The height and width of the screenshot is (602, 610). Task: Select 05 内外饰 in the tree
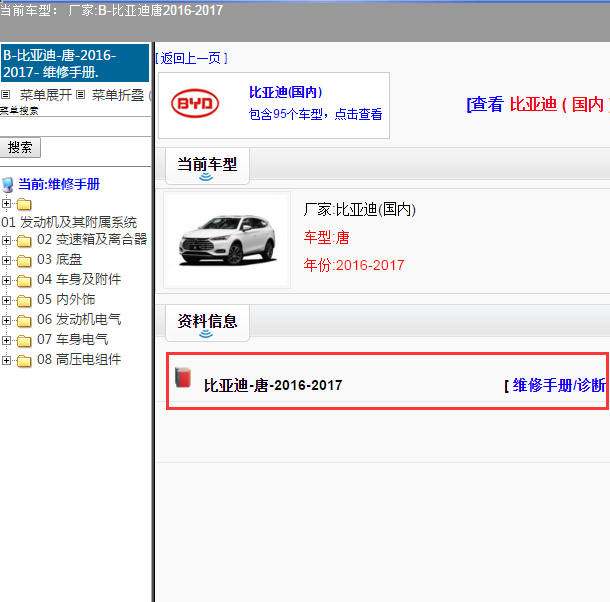(x=66, y=299)
